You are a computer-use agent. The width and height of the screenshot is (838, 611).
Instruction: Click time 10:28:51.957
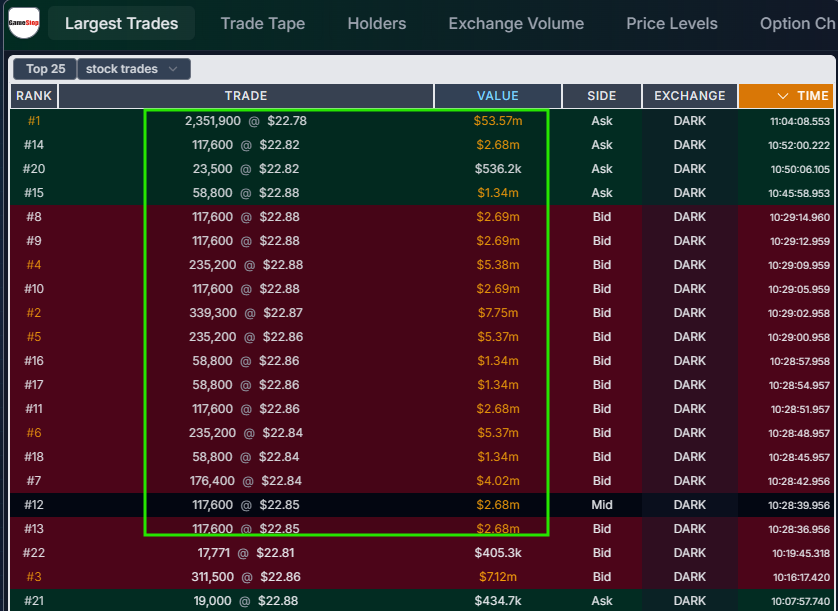pyautogui.click(x=800, y=409)
